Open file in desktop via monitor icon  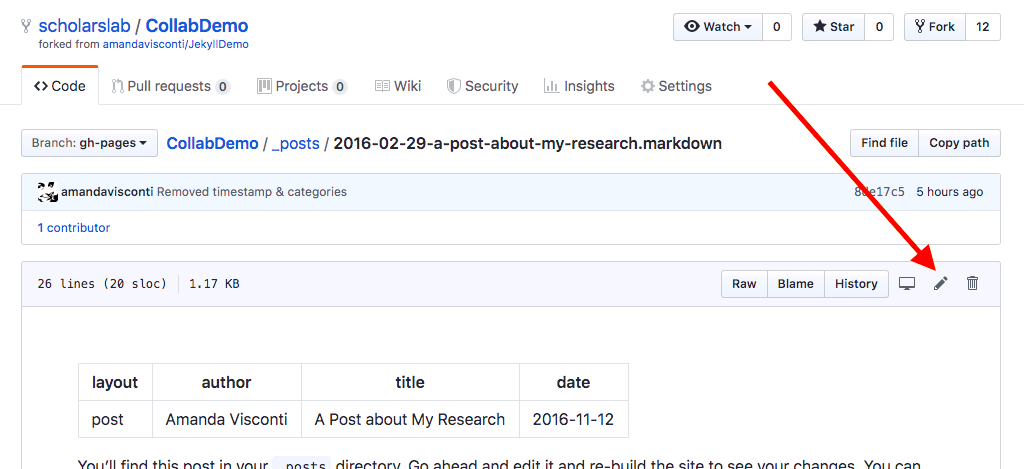tap(907, 284)
